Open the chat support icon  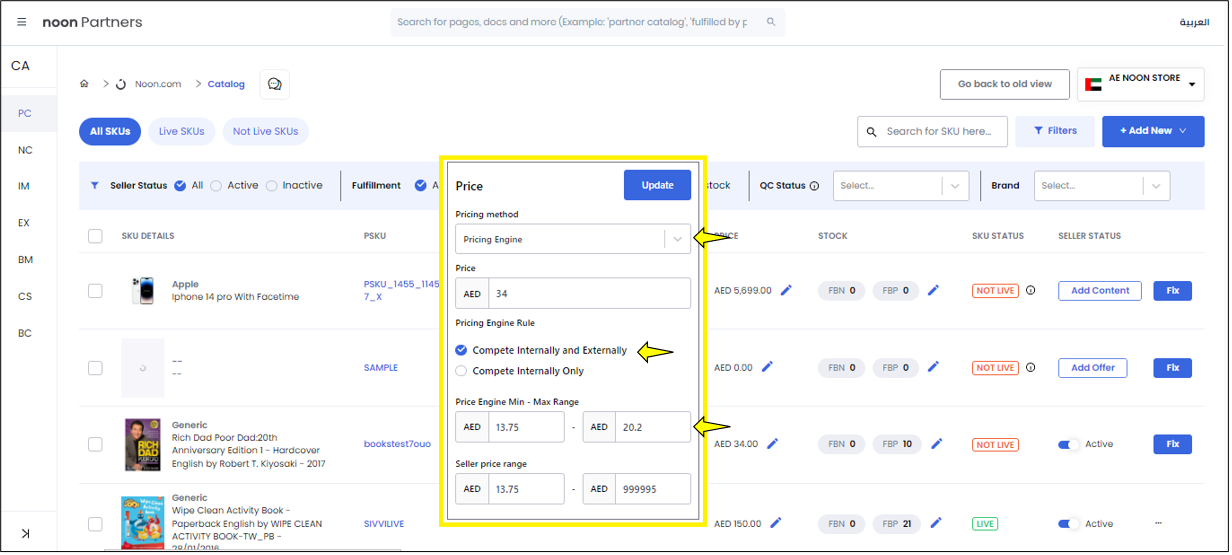click(x=275, y=84)
